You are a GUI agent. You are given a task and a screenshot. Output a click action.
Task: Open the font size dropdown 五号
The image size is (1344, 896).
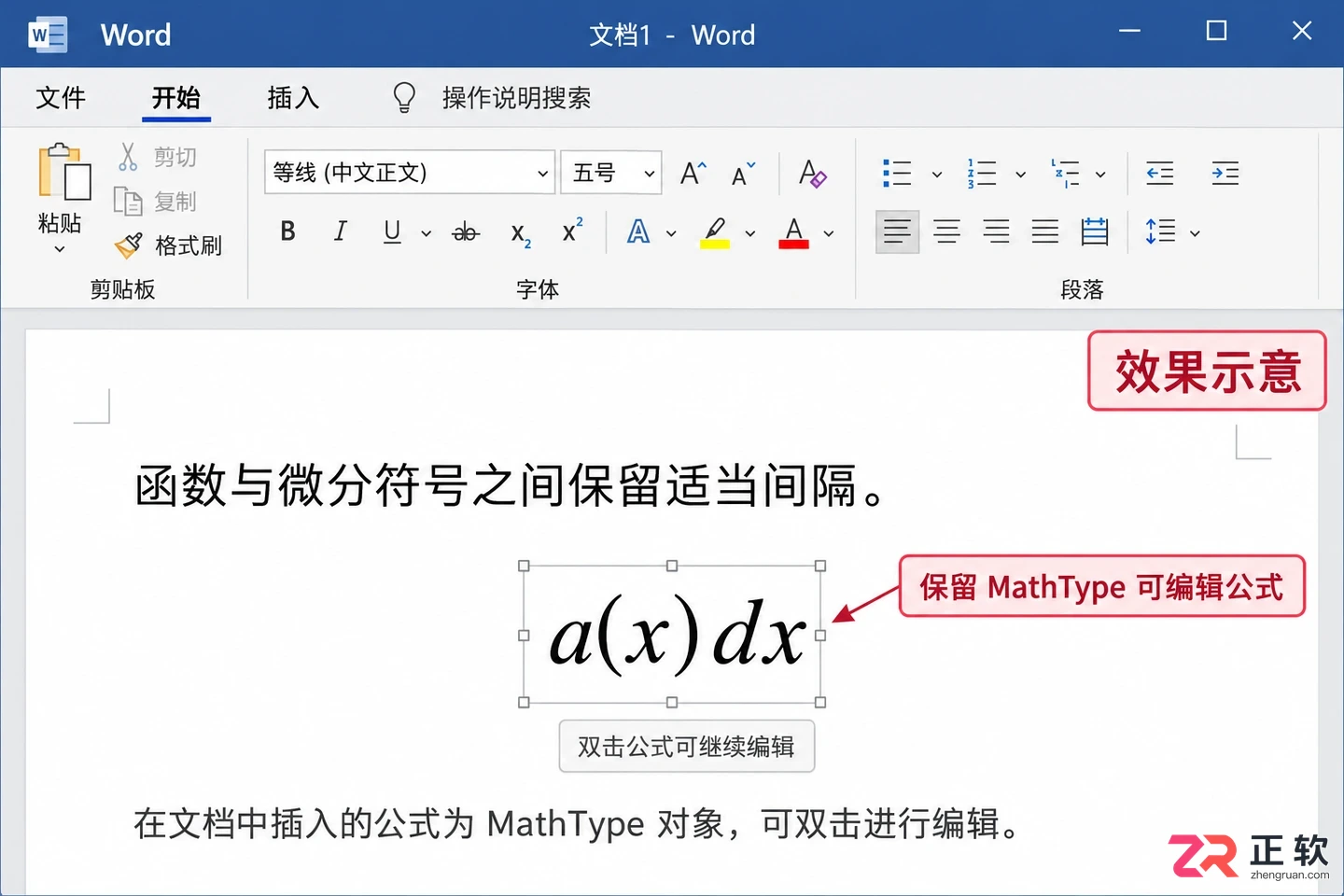[x=611, y=173]
